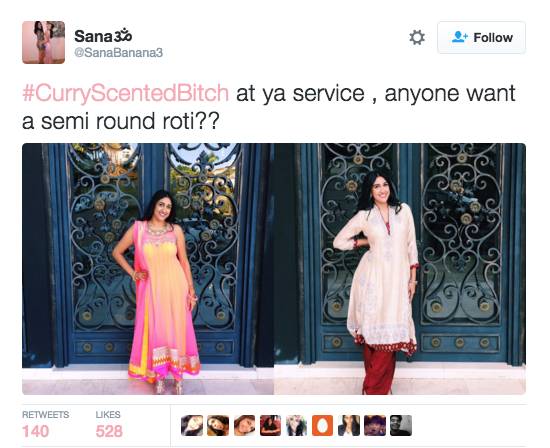Image resolution: width=550 pixels, height=448 pixels.
Task: View the 528 likes count
Action: coord(109,431)
